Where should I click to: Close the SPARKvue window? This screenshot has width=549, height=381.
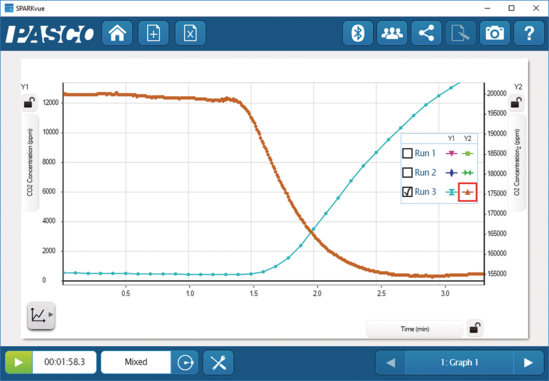pyautogui.click(x=536, y=8)
